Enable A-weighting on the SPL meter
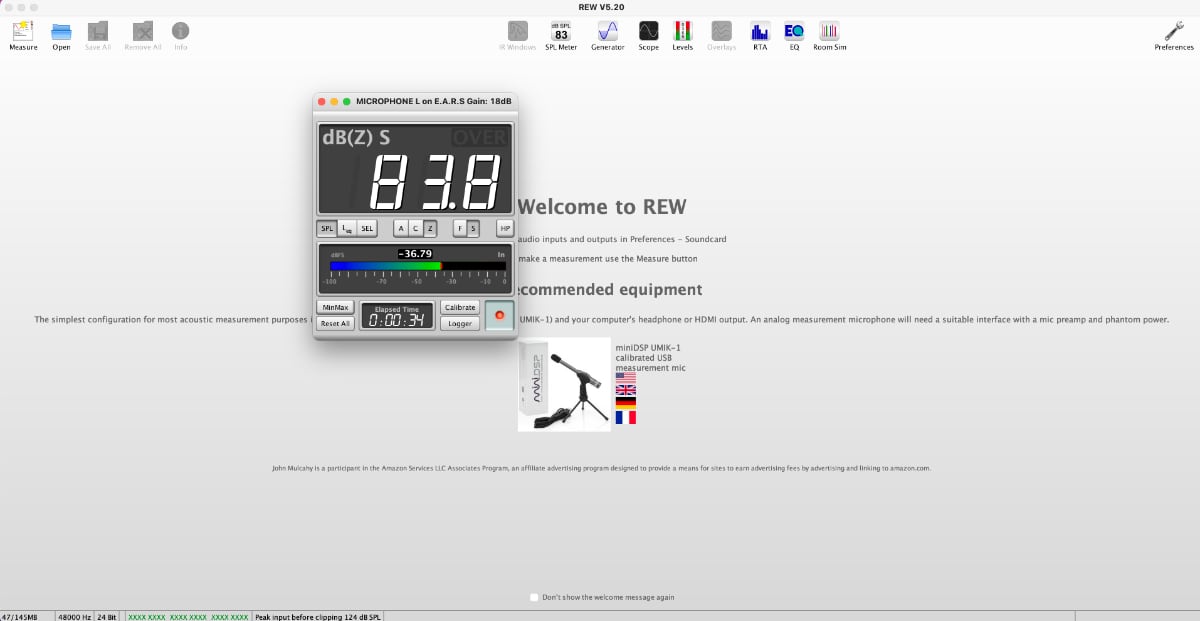The height and width of the screenshot is (621, 1200). coord(403,228)
